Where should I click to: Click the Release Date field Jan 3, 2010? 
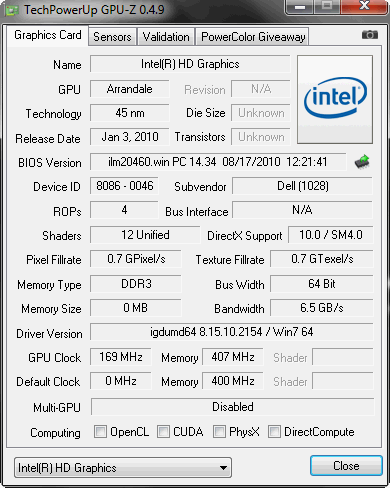pyautogui.click(x=130, y=137)
